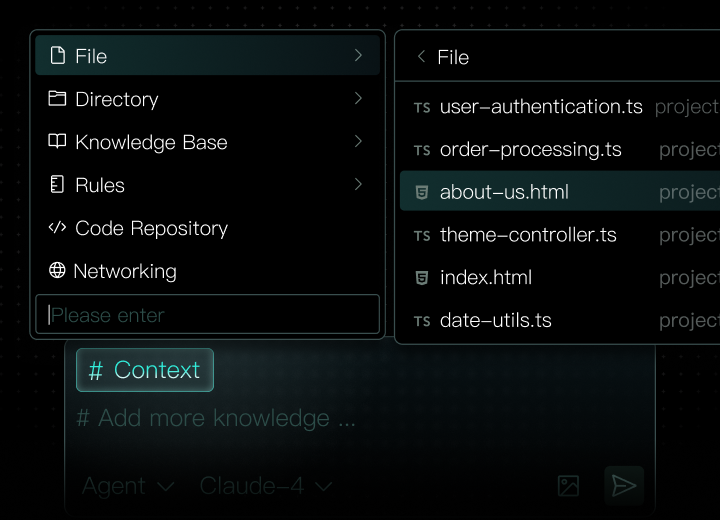Click the Networking globe icon
720x520 pixels.
tap(57, 271)
